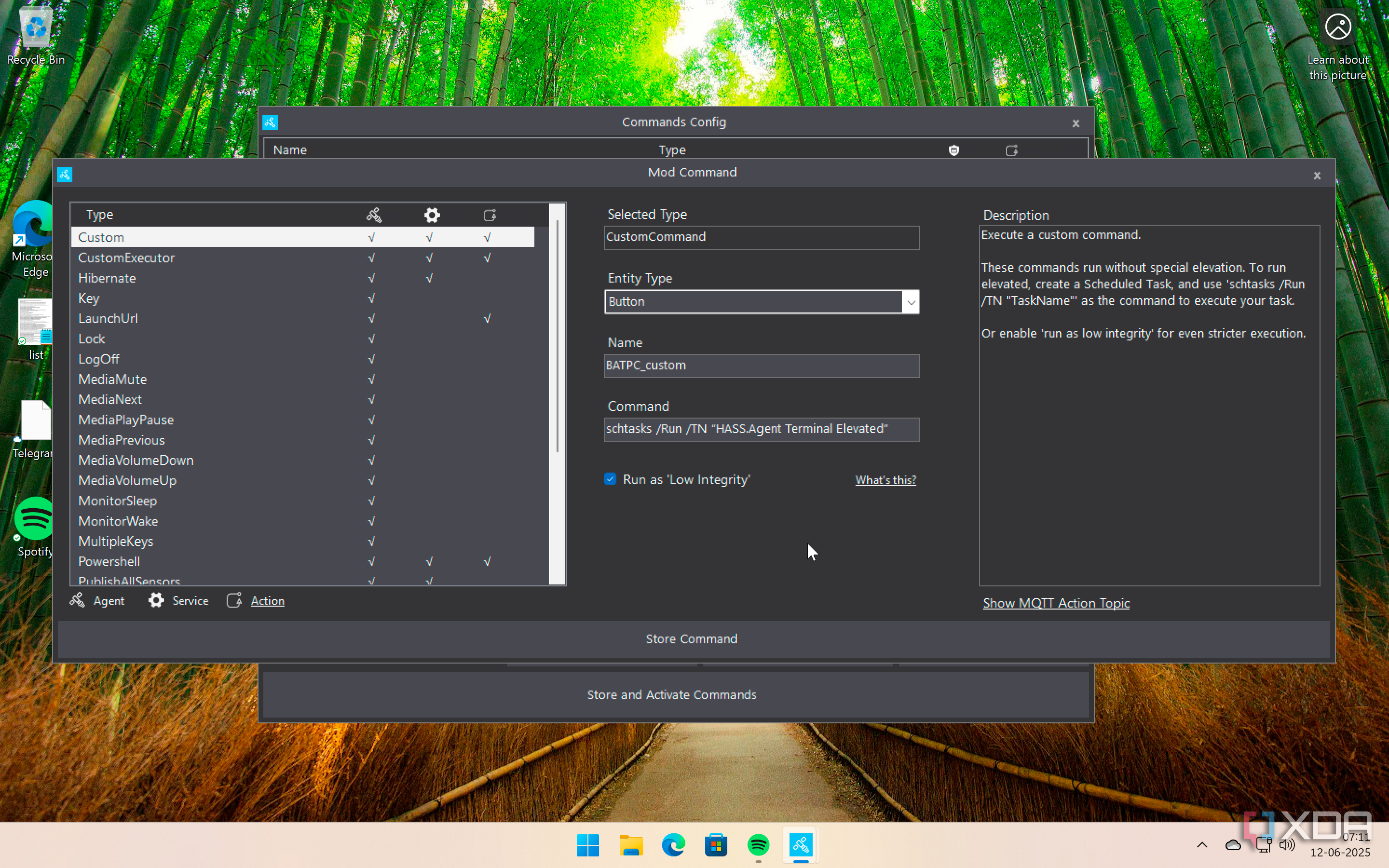The width and height of the screenshot is (1389, 868).
Task: Click the Action legend icon below the list
Action: pyautogui.click(x=234, y=600)
